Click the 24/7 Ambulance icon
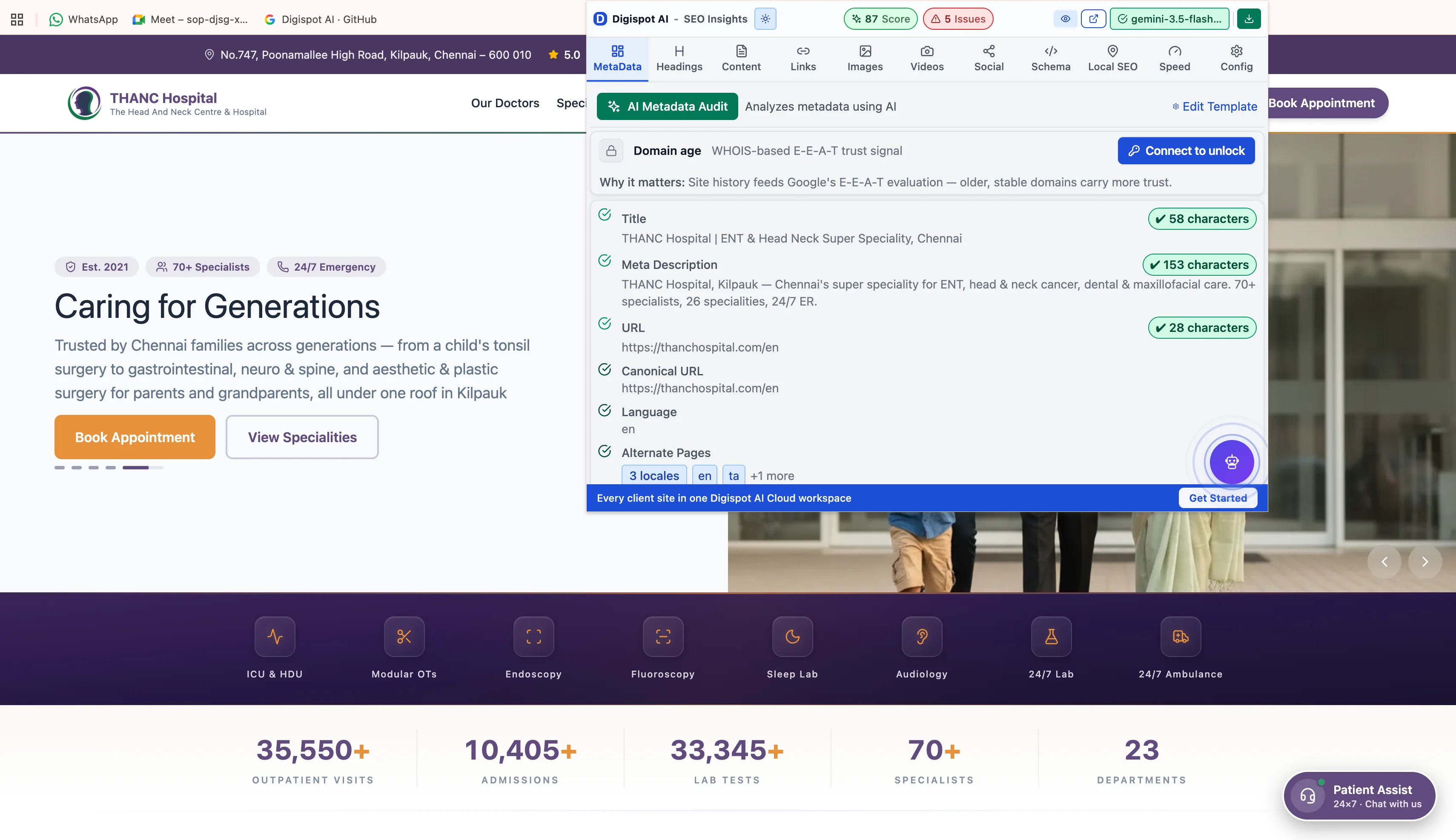Image resolution: width=1456 pixels, height=840 pixels. pyautogui.click(x=1181, y=637)
